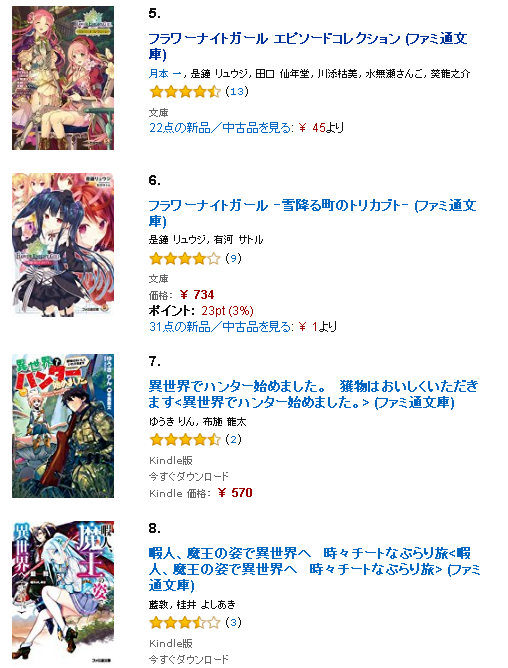This screenshot has width=508, height=668.
Task: Click the ¥ 734 price for item 6
Action: 197,295
